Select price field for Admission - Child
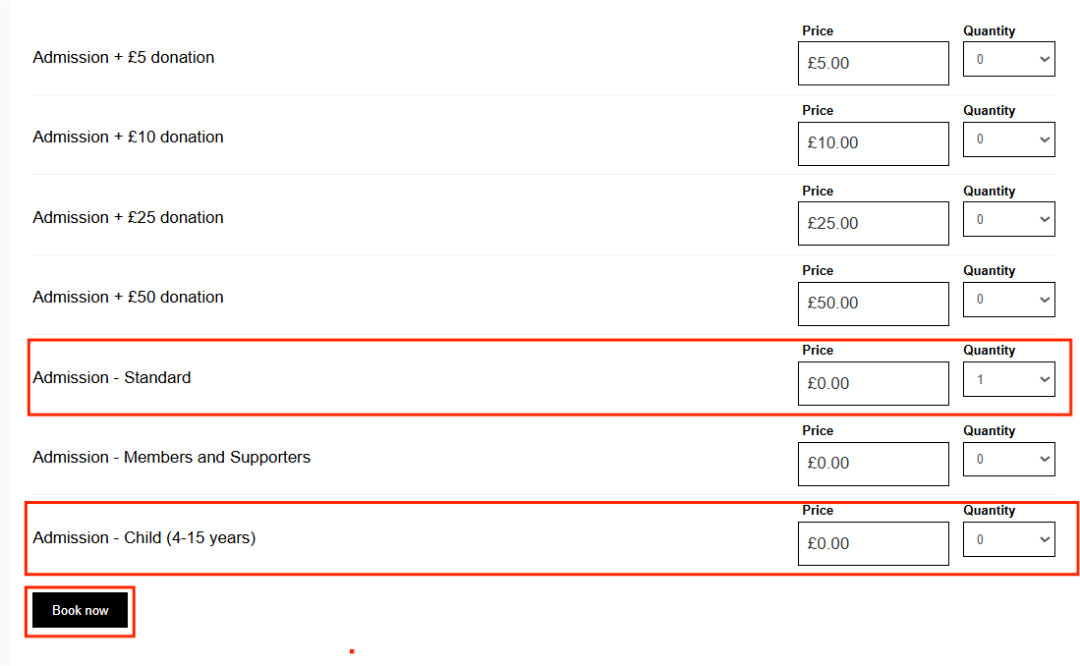Viewport: 1080px width, 666px height. [873, 543]
